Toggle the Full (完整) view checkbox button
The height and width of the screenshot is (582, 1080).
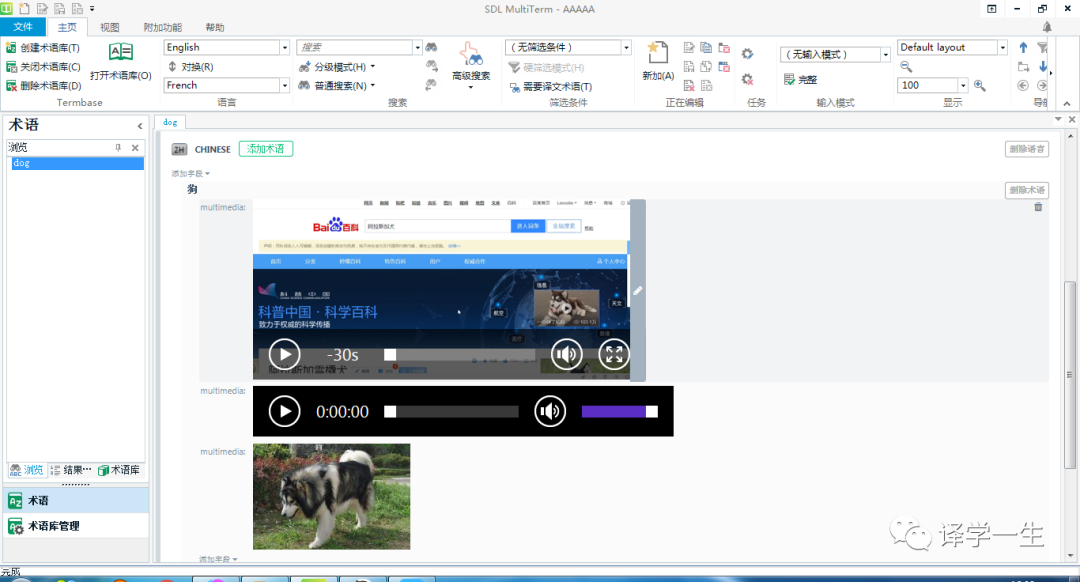coord(800,80)
